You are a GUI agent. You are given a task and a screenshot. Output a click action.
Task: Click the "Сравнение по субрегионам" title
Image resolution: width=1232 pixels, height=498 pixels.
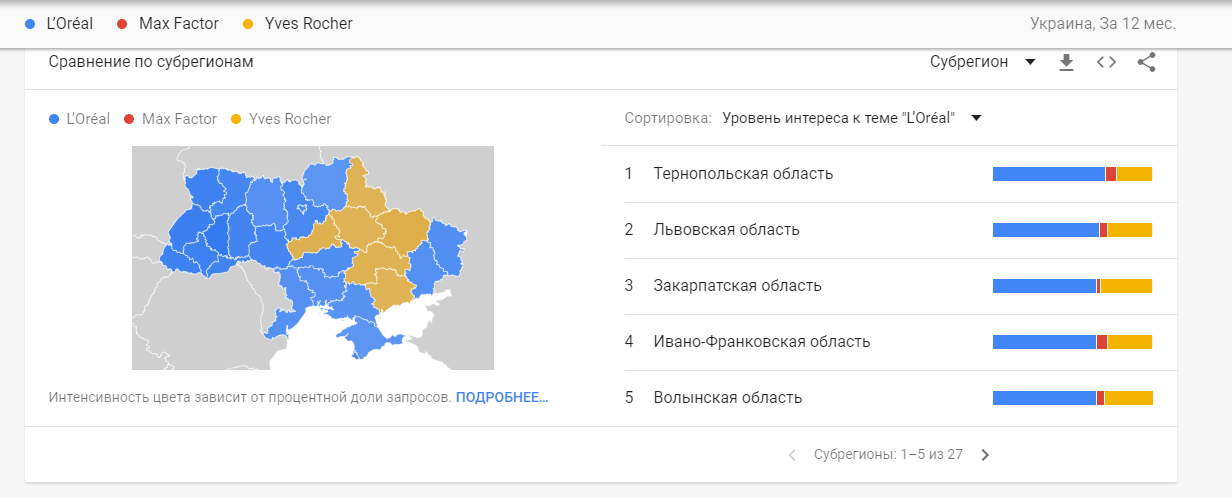151,62
